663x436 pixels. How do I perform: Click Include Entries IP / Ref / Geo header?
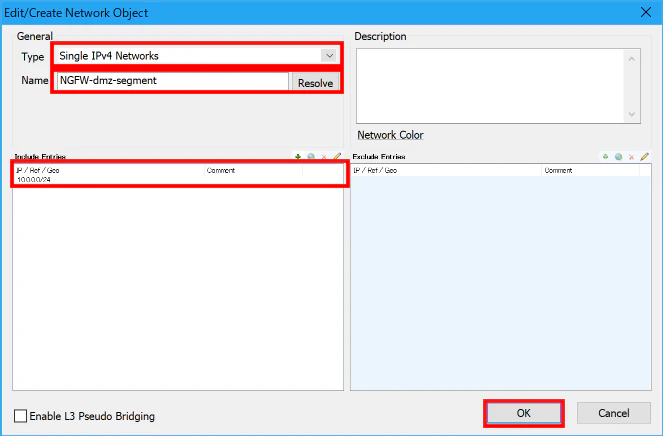110,170
